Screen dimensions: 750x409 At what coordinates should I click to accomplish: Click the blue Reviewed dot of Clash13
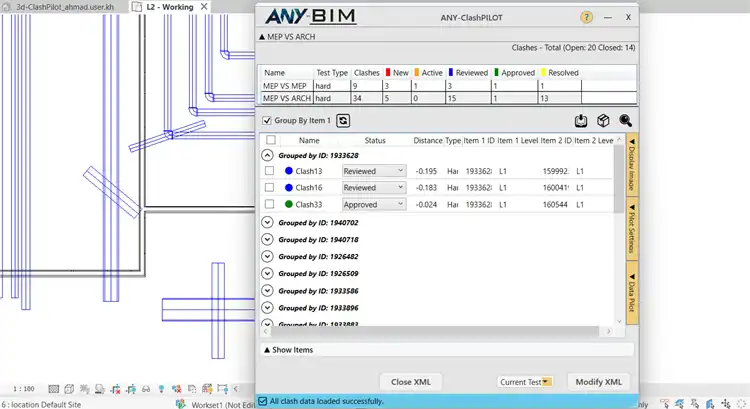point(288,171)
